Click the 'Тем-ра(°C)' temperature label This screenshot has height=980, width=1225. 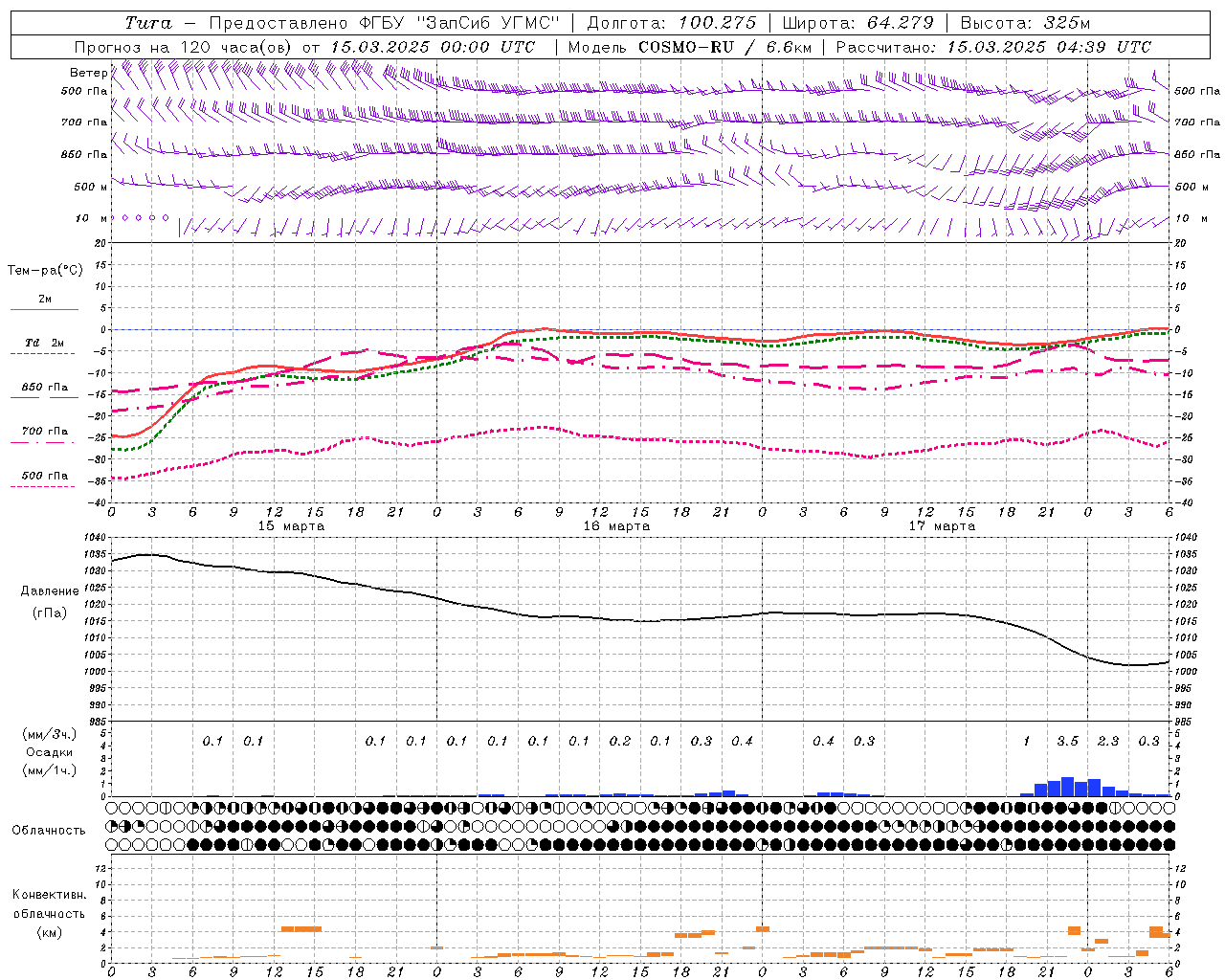pos(45,271)
